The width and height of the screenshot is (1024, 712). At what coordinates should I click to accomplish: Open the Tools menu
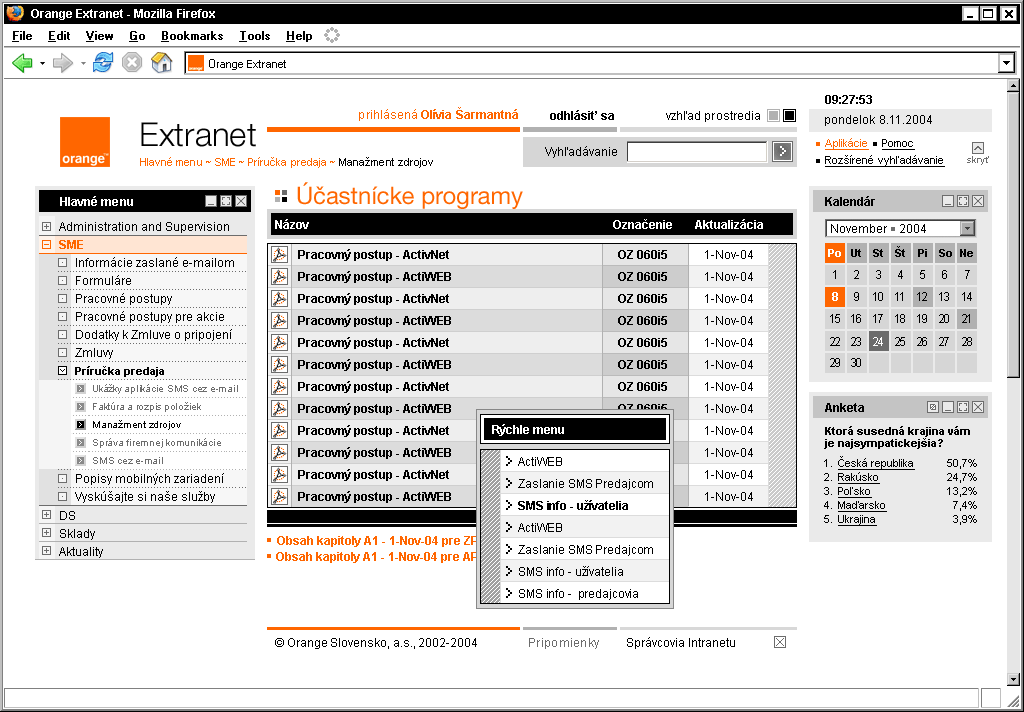254,36
